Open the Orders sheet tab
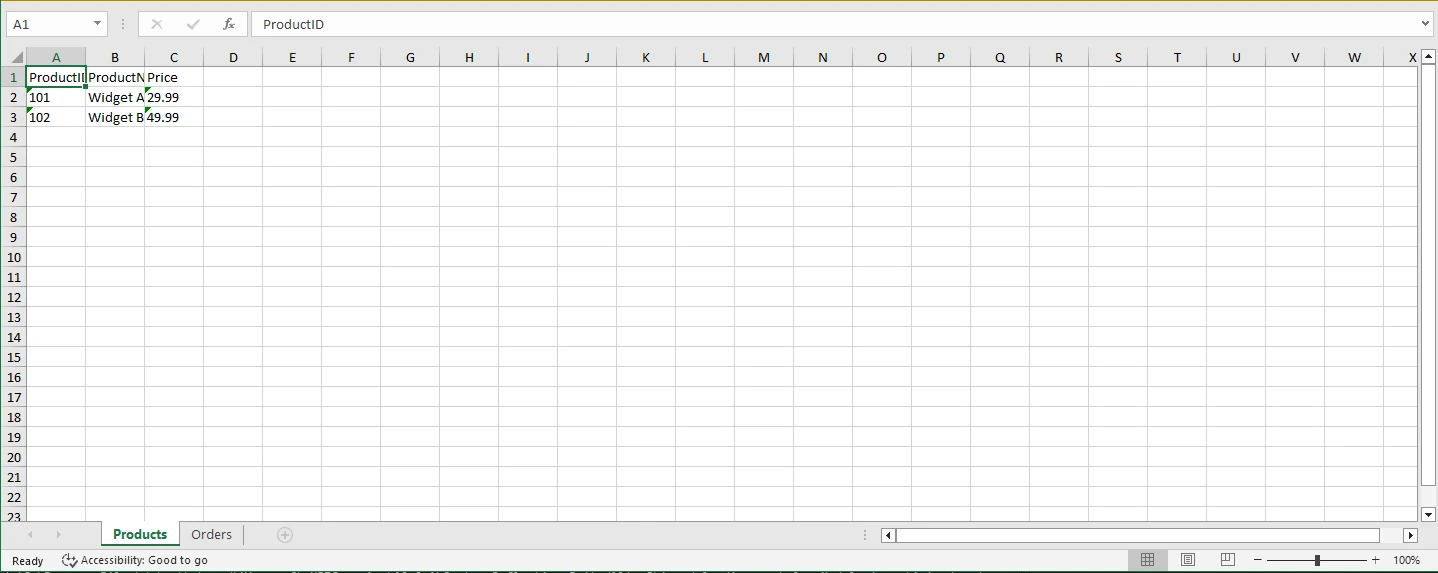The width and height of the screenshot is (1438, 573). point(211,535)
